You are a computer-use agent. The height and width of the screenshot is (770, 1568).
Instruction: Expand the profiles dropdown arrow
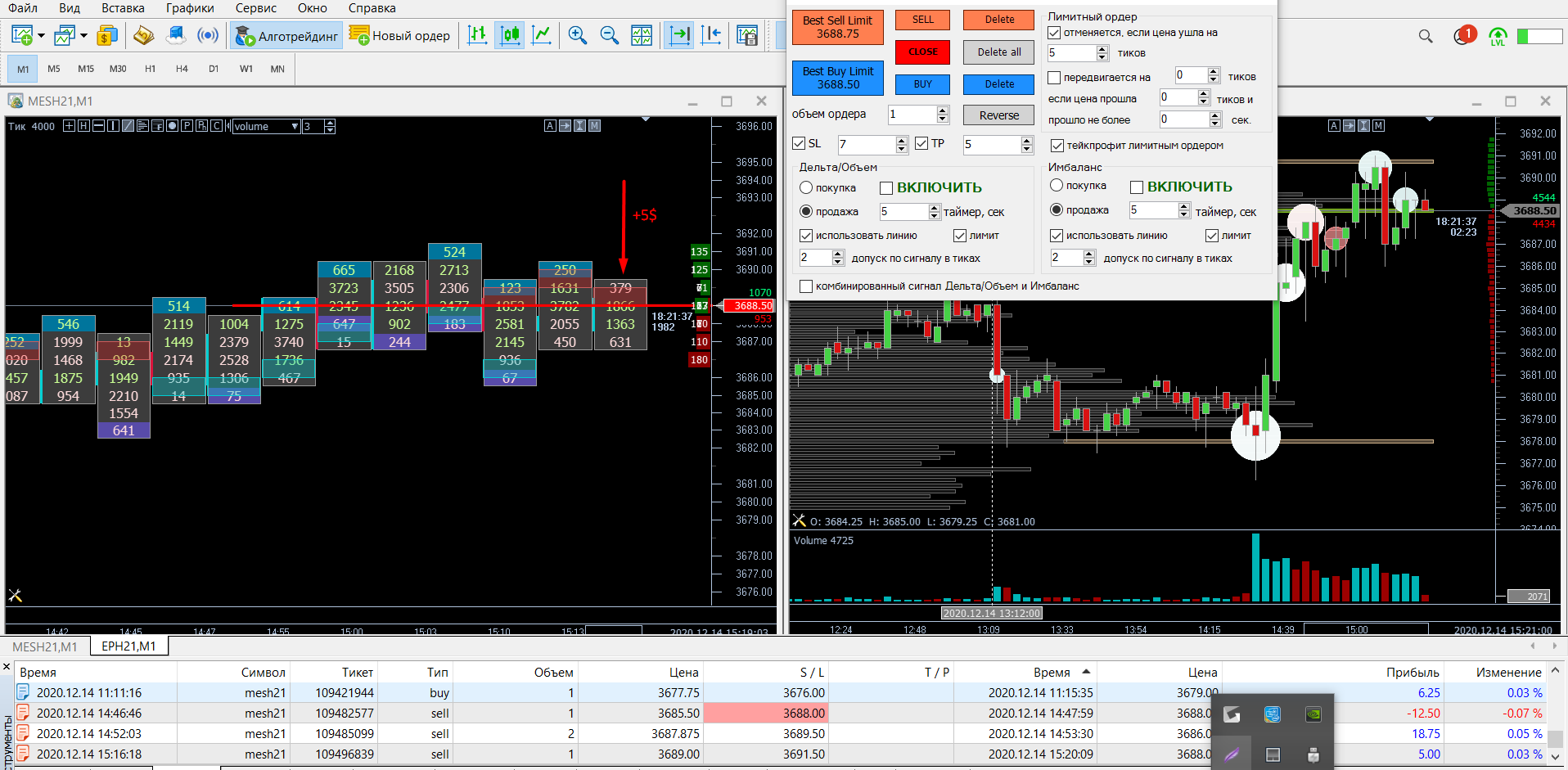click(83, 35)
